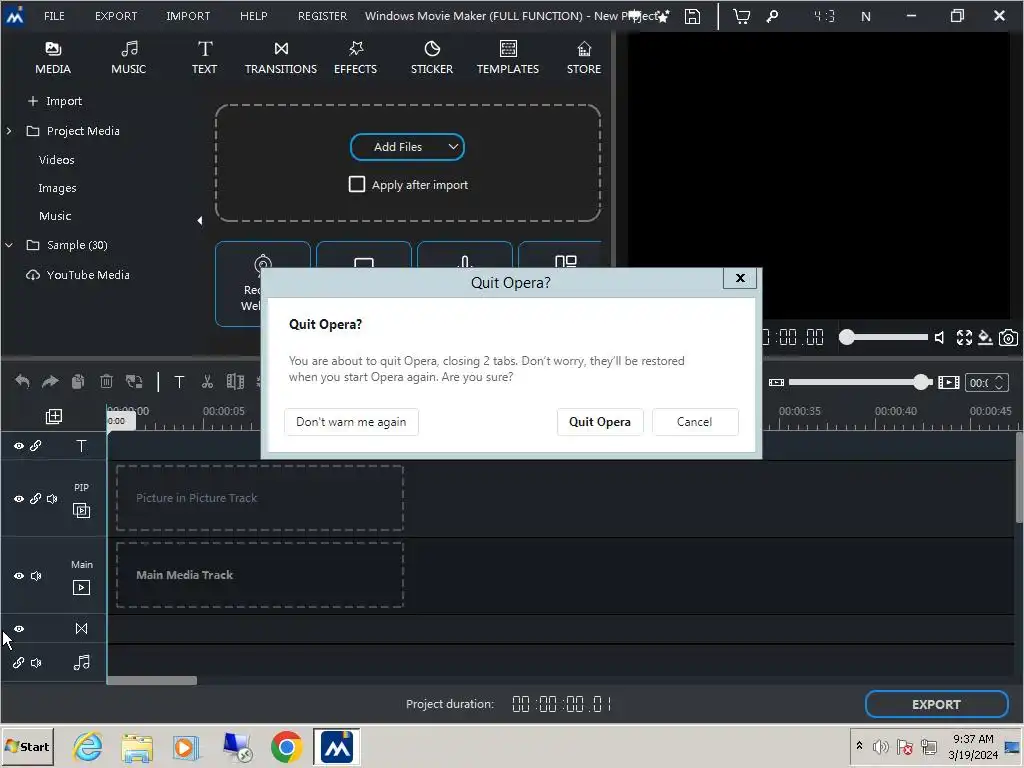Image resolution: width=1024 pixels, height=768 pixels.
Task: Open the EFFECTS tab
Action: [x=355, y=57]
